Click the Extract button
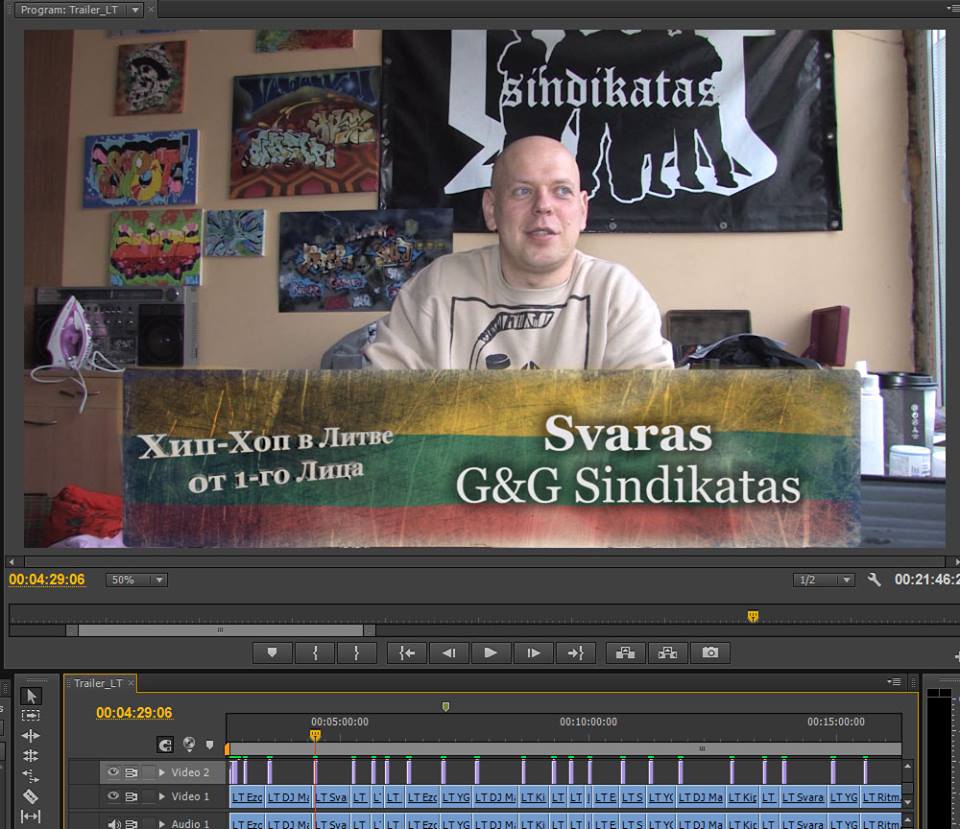The height and width of the screenshot is (829, 960). 667,653
